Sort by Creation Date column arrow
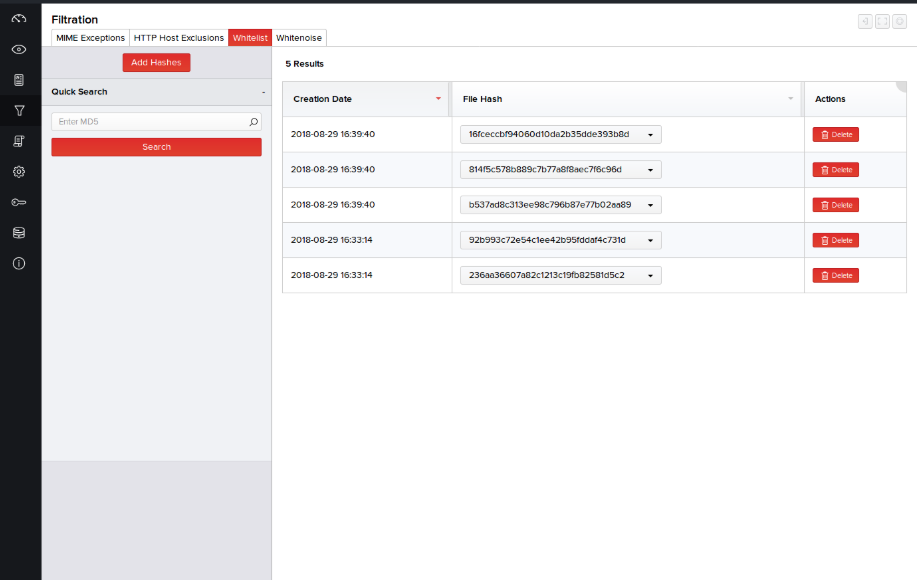The height and width of the screenshot is (580, 924). [x=438, y=99]
